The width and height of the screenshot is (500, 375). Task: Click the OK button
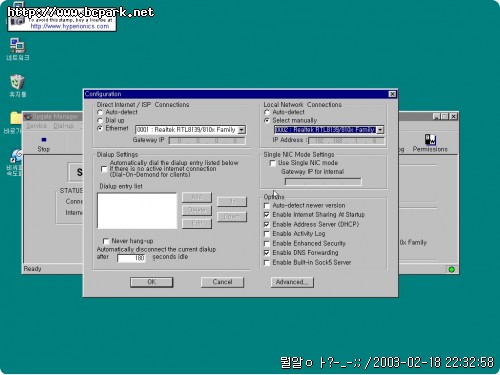click(152, 282)
